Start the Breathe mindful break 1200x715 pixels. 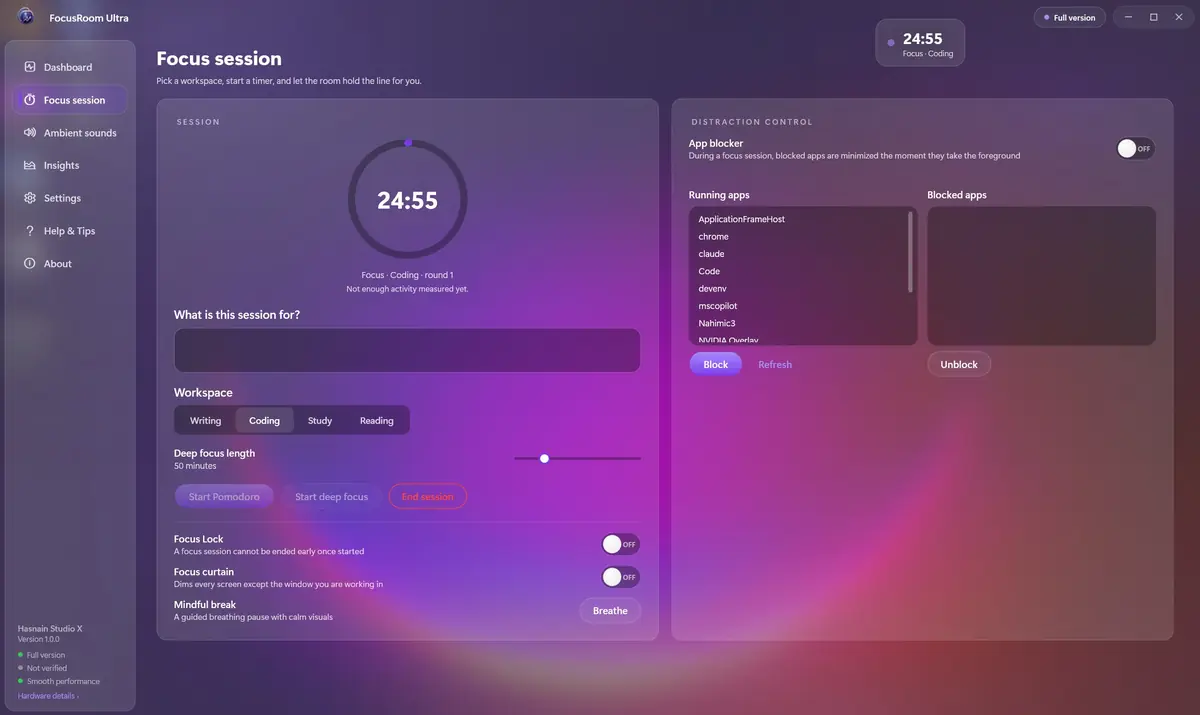(x=610, y=611)
